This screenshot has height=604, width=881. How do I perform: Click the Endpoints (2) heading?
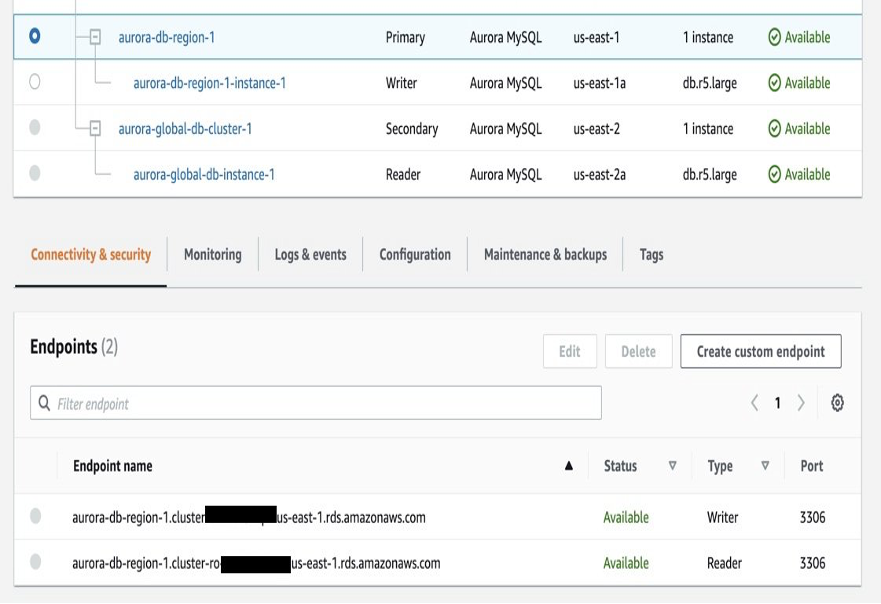[x=74, y=347]
